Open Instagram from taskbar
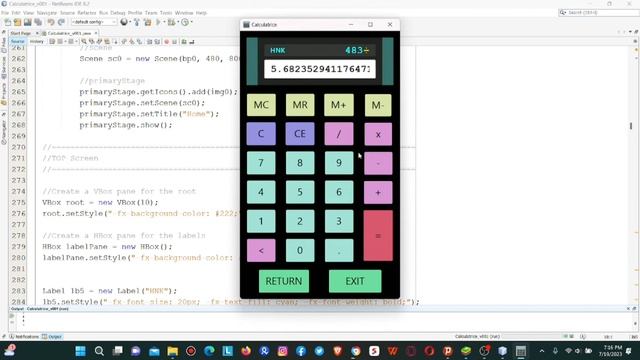 (282, 351)
